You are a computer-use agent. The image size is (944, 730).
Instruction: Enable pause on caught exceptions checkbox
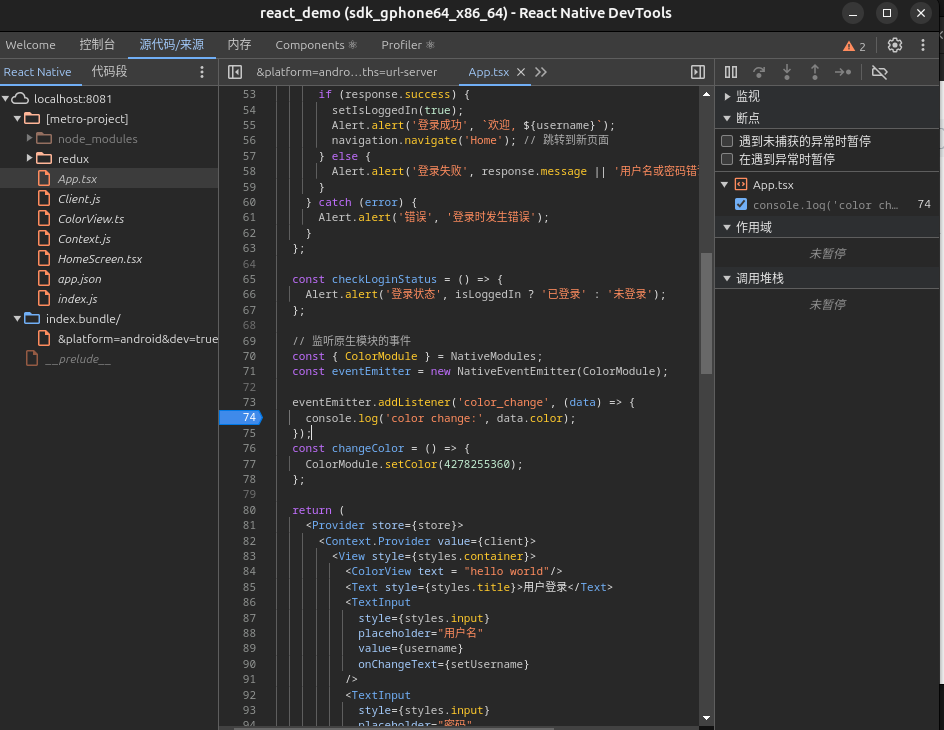727,159
